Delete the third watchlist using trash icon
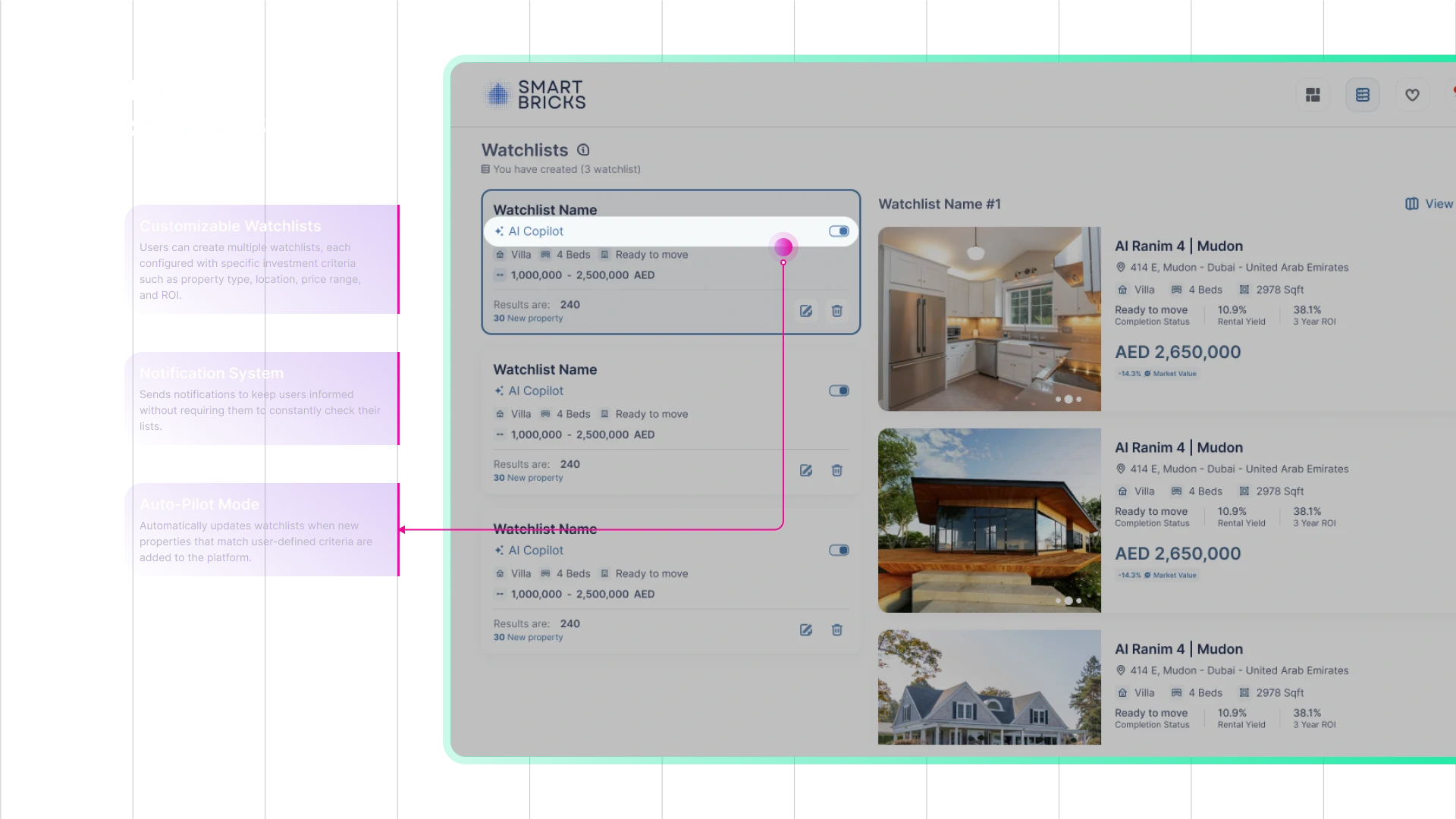 click(x=837, y=630)
